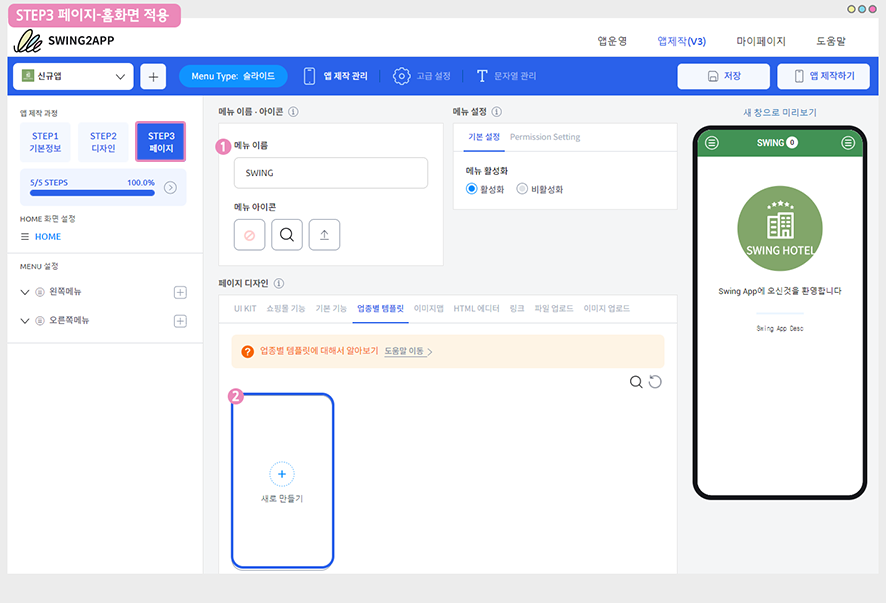Upload a custom menu icon

324,235
